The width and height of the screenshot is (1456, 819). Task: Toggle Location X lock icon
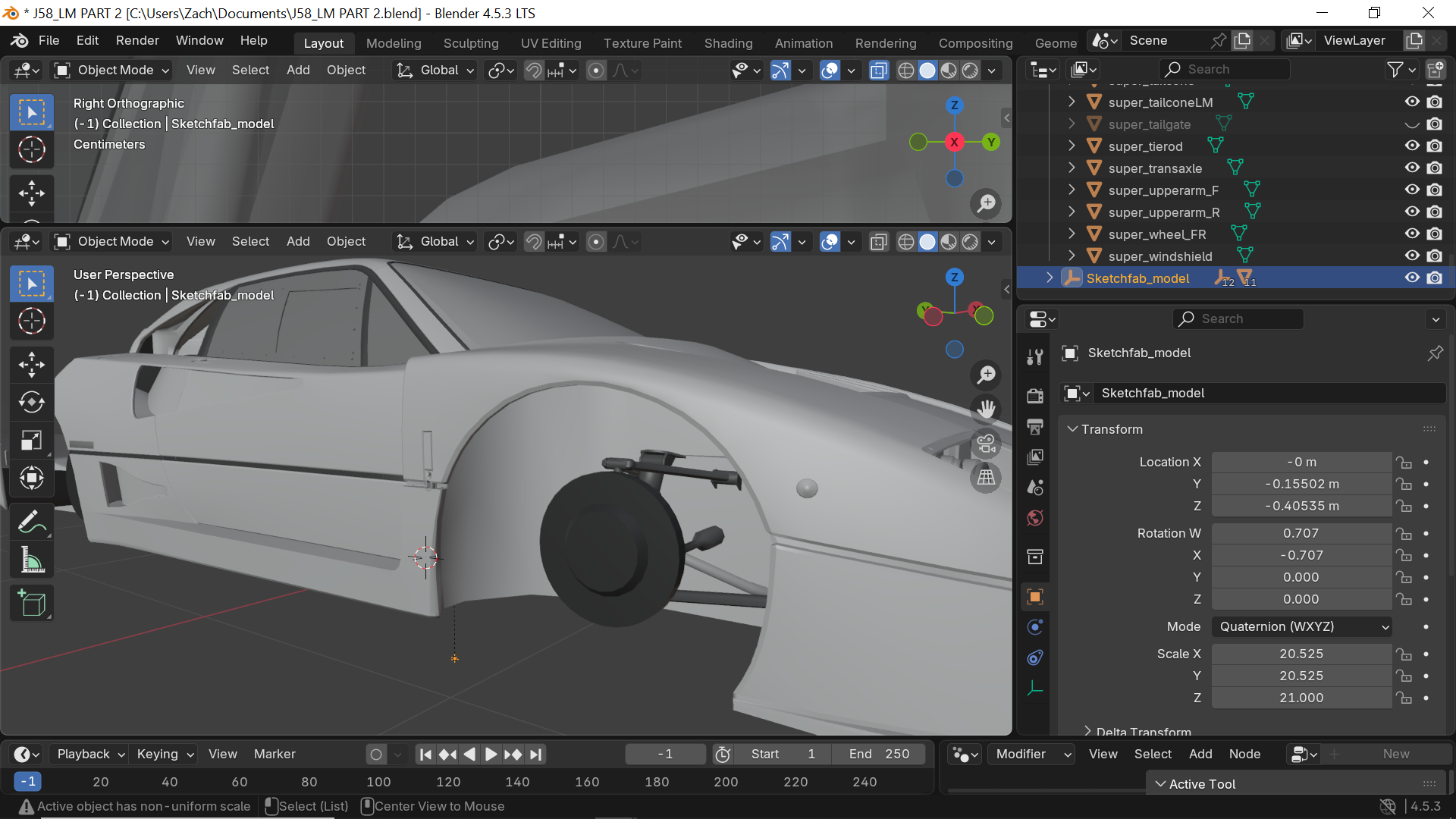(1404, 462)
